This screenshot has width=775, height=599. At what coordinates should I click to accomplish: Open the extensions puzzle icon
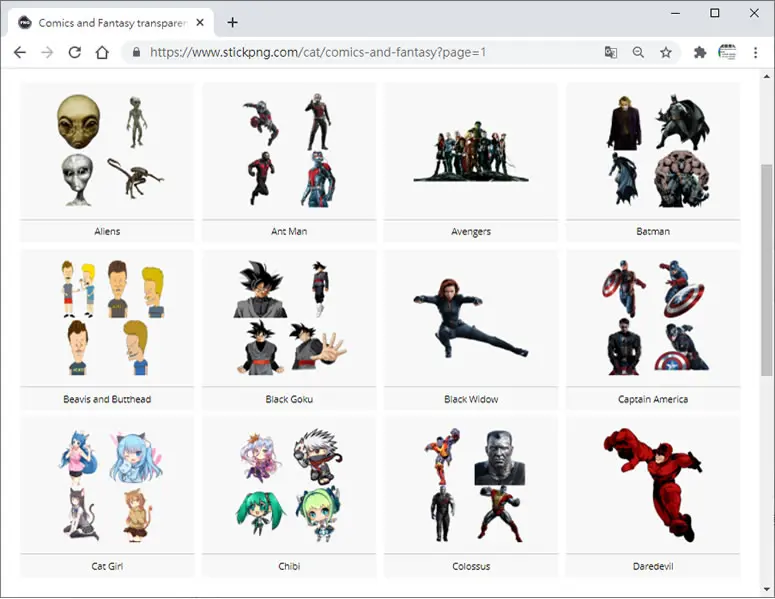pos(700,52)
